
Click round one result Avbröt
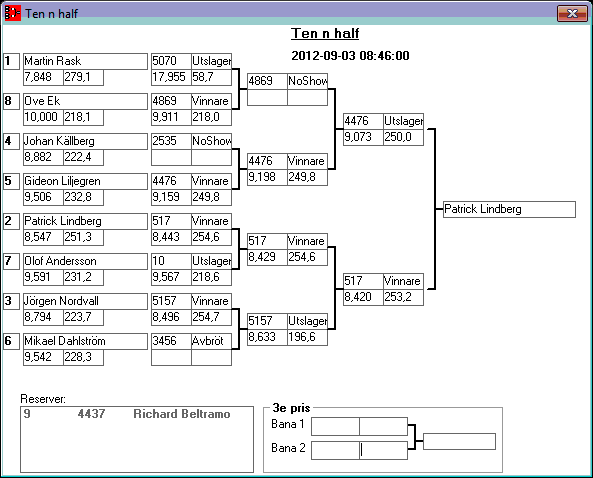pyautogui.click(x=211, y=341)
